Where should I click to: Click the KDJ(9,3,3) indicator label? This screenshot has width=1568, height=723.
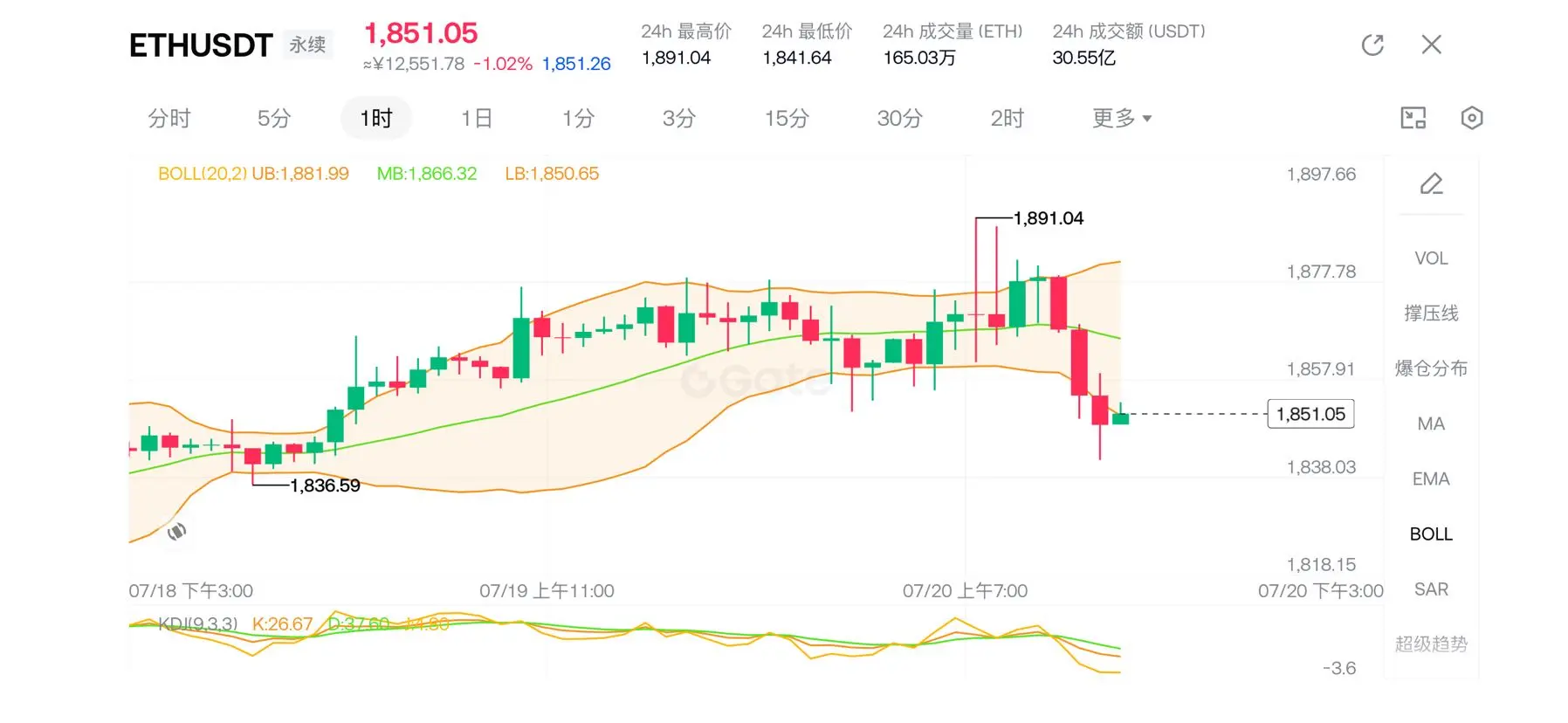click(198, 624)
